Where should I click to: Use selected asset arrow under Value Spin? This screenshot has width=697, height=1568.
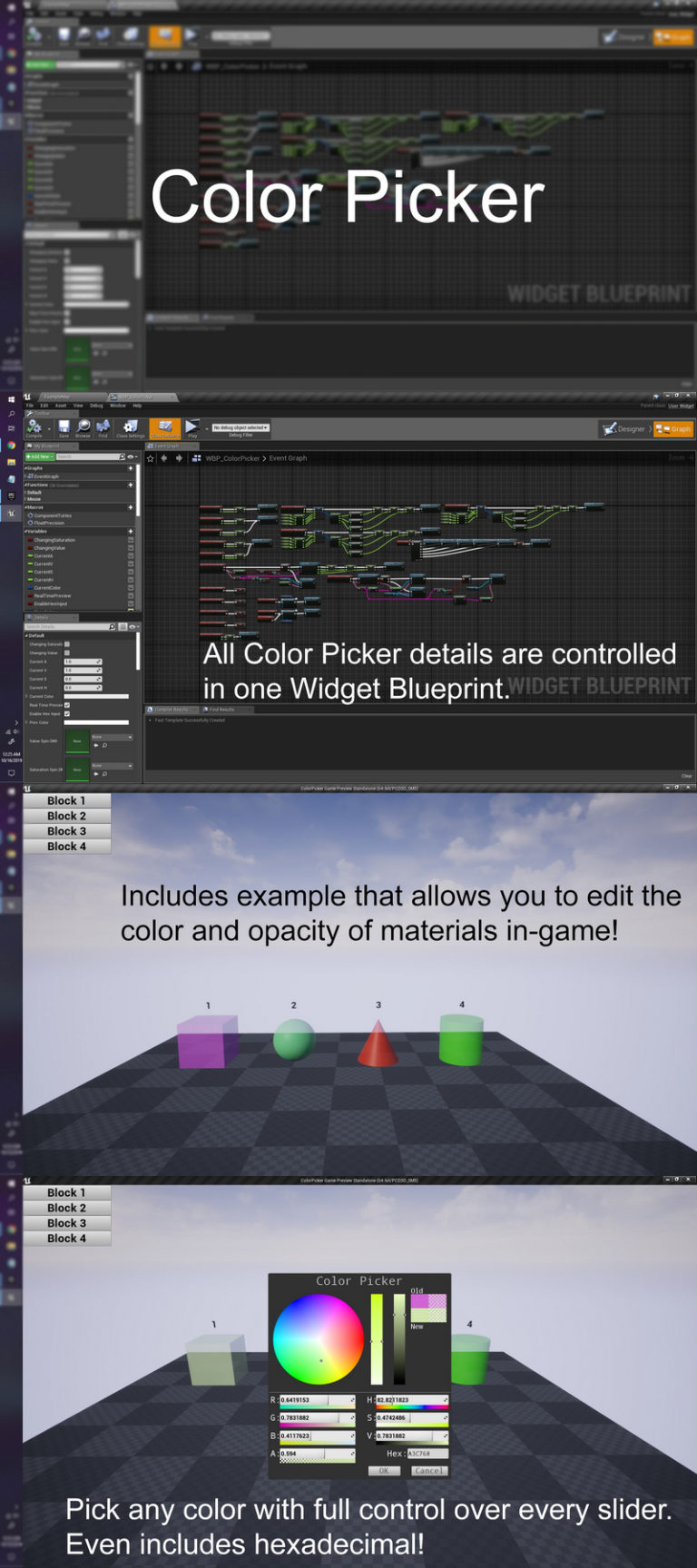coord(96,745)
